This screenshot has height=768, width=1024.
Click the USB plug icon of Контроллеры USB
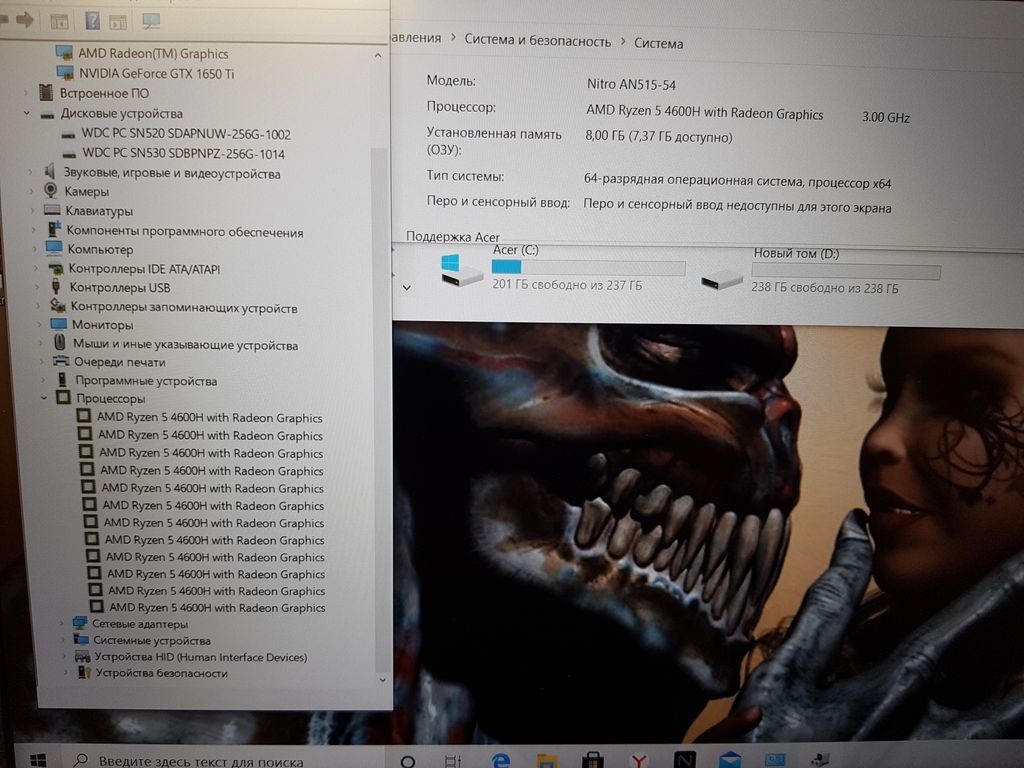[56, 286]
